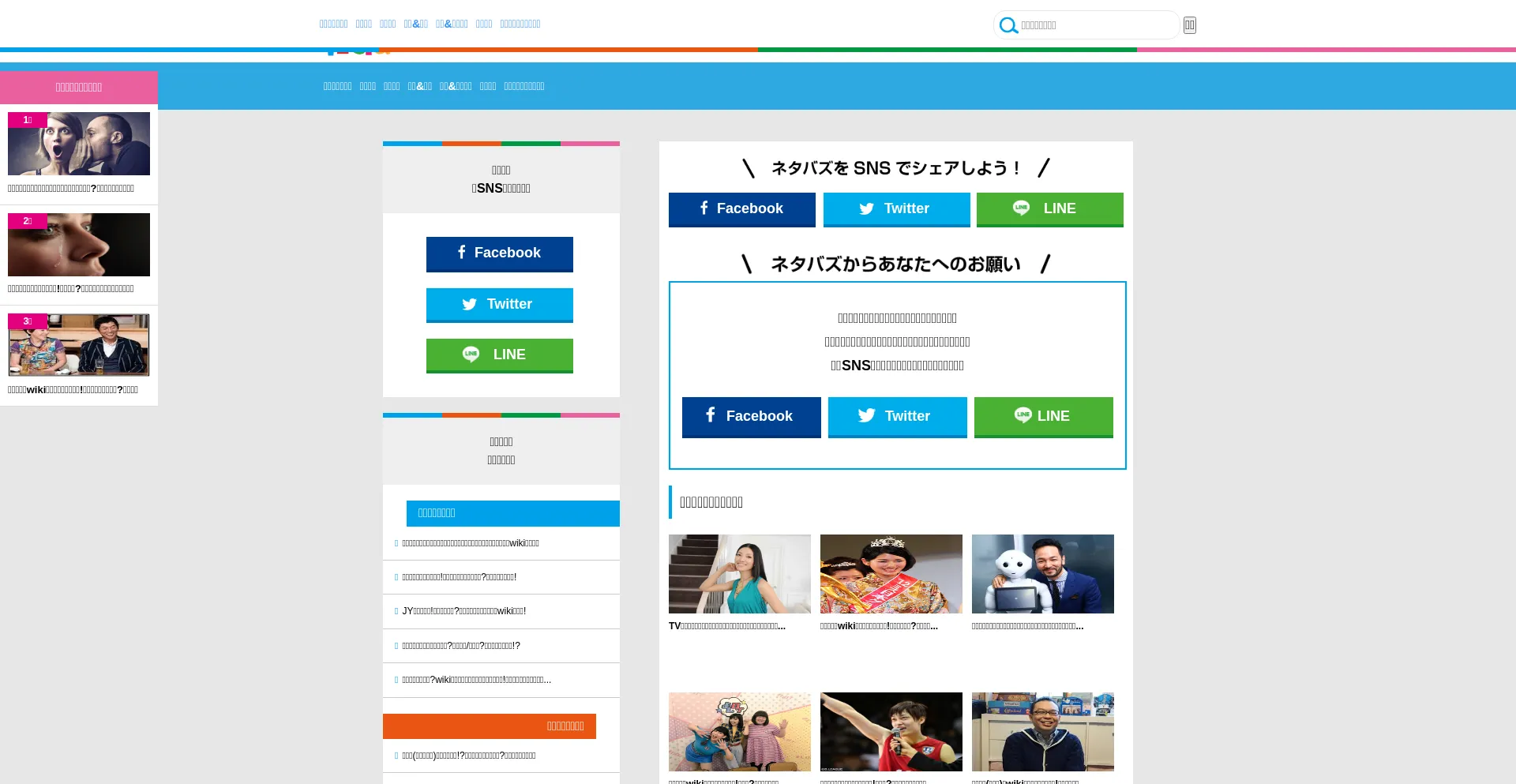
Task: Open the 1位 ranked article thumbnail
Action: click(x=78, y=143)
